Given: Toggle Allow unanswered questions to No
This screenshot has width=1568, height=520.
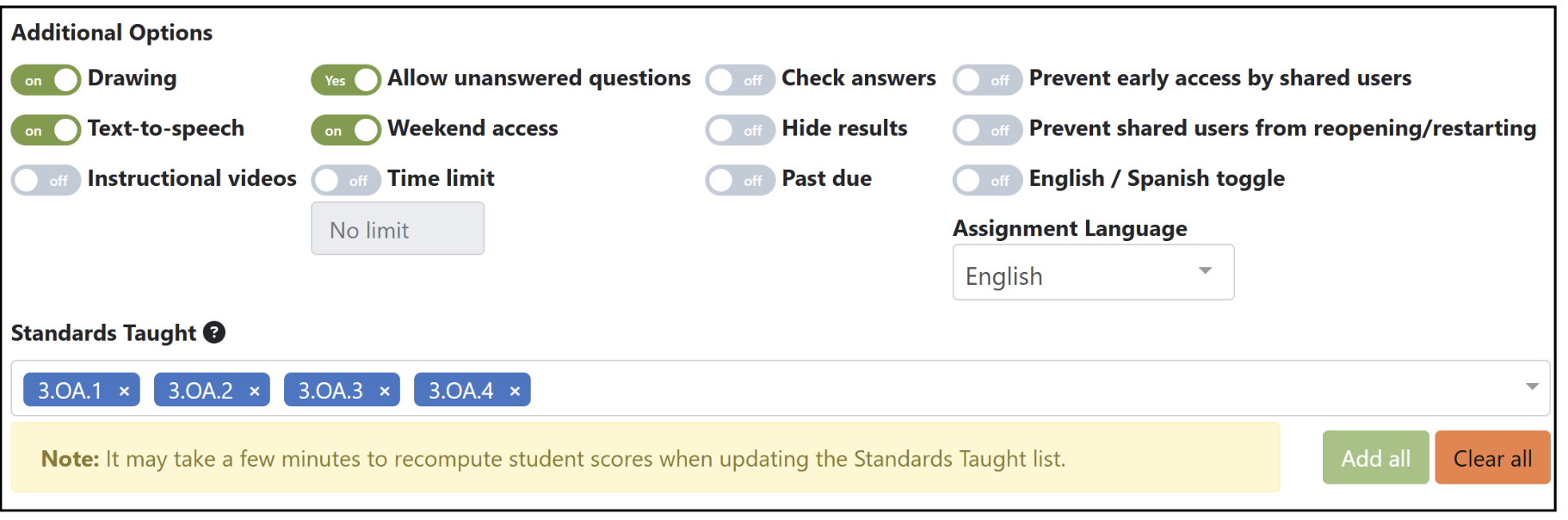Looking at the screenshot, I should coord(346,80).
